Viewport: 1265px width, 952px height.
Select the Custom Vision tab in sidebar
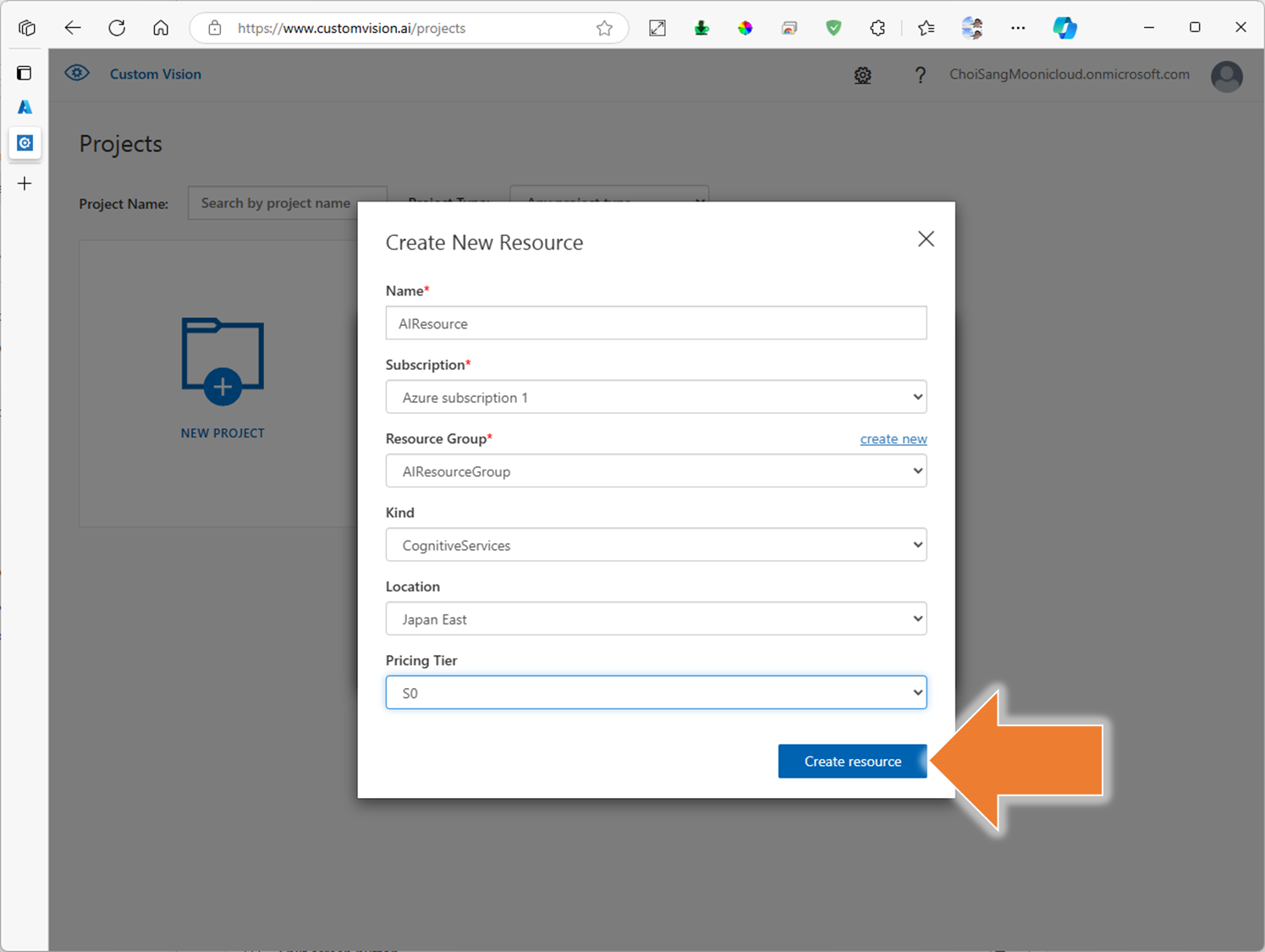25,142
